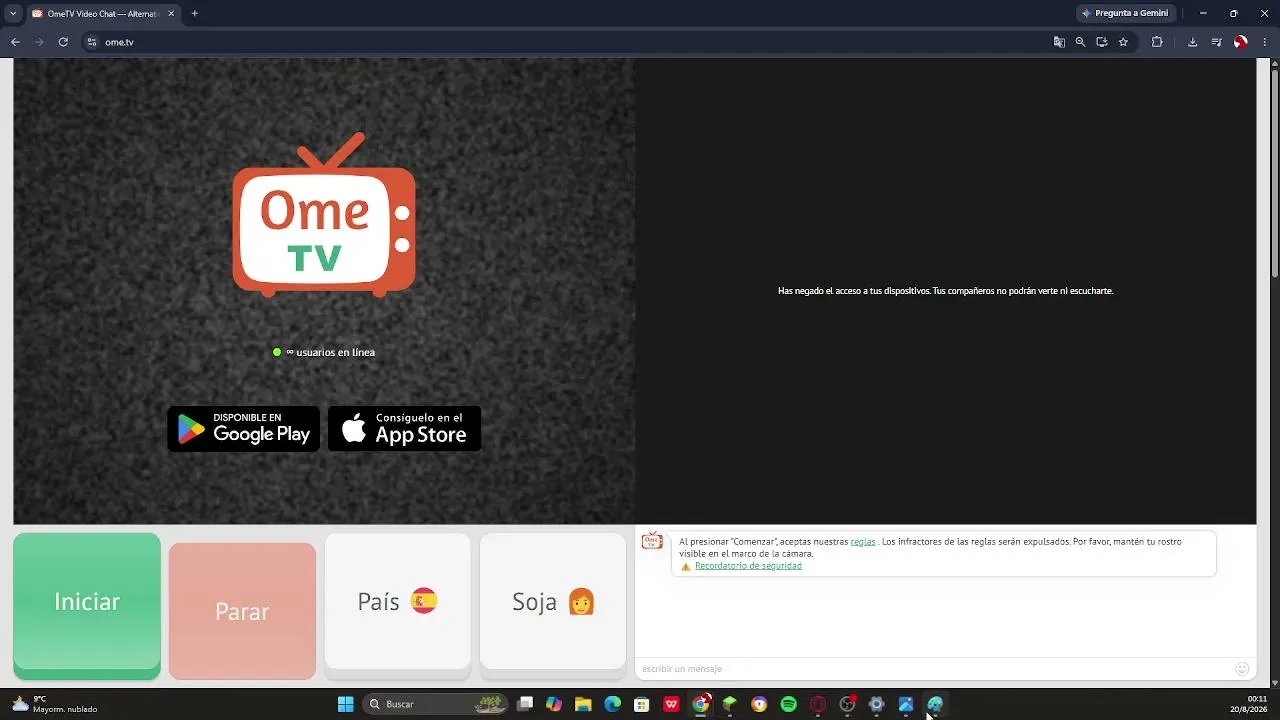Open the browser downloads icon

(1192, 42)
